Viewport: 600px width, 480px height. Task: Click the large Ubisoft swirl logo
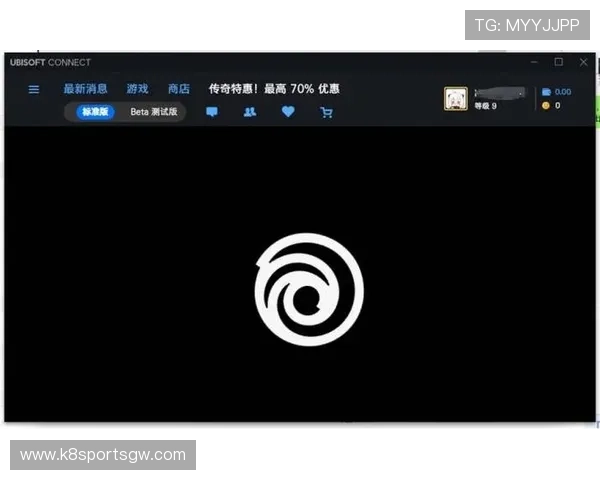click(309, 289)
